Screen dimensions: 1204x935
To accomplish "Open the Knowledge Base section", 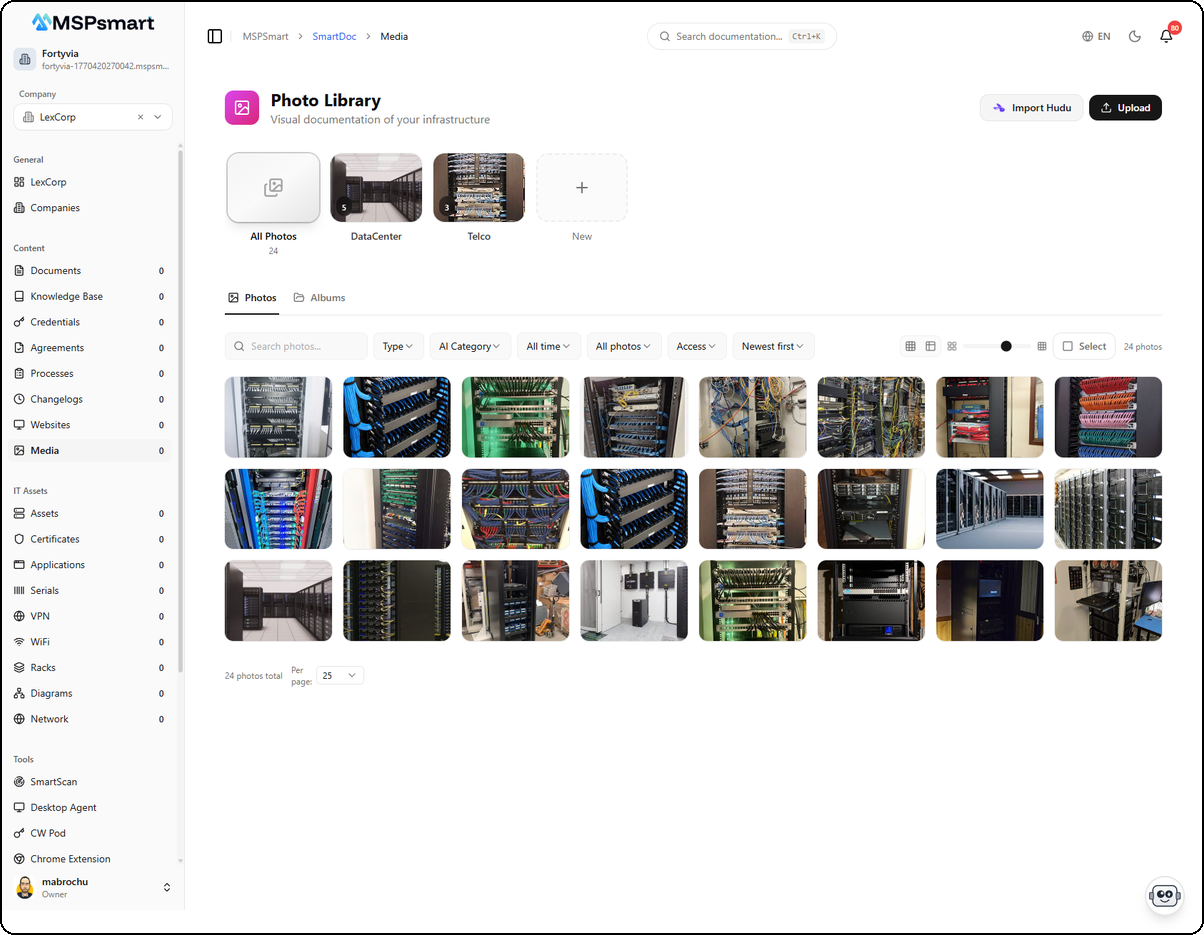I will click(66, 296).
